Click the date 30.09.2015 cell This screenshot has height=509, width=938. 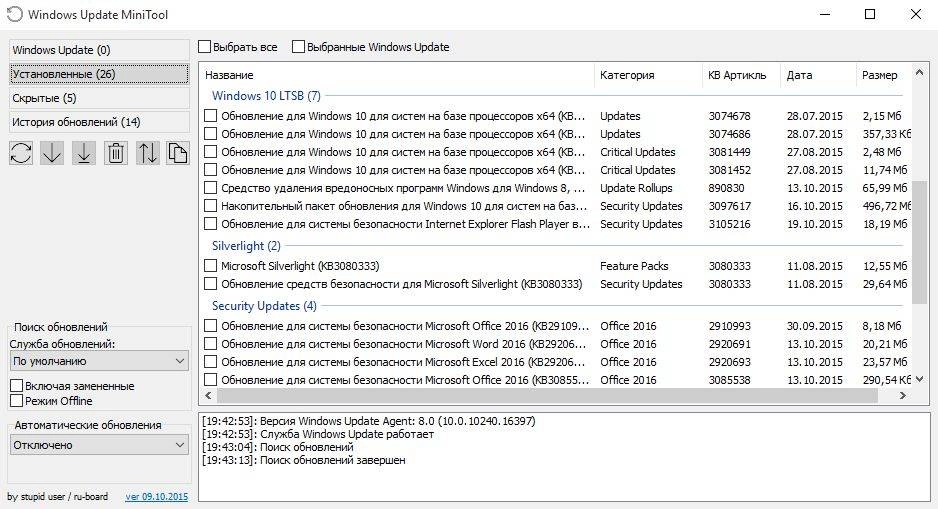(815, 326)
